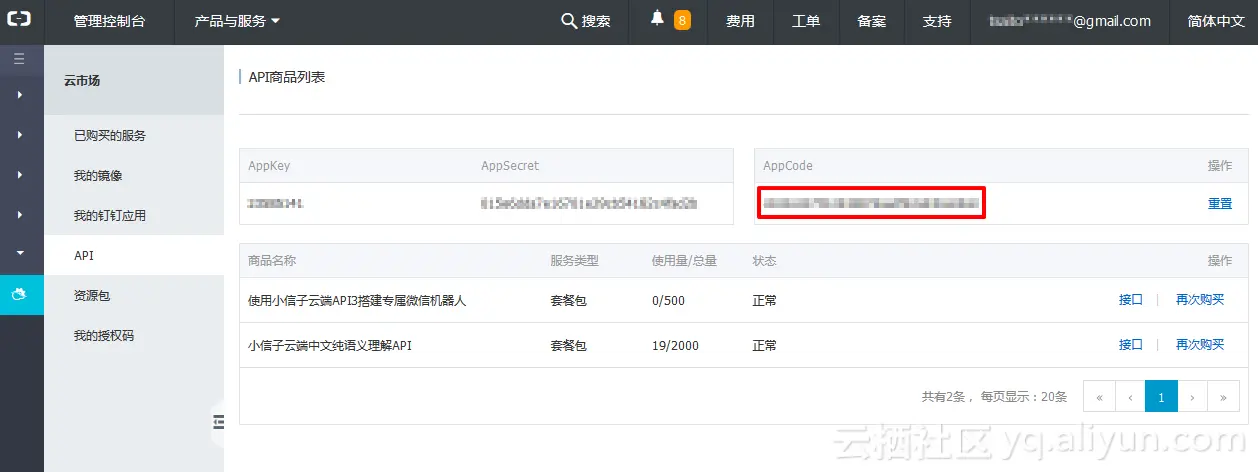The height and width of the screenshot is (472, 1258).
Task: Click 套餐包 in the 0/500 row
Action: (x=568, y=300)
